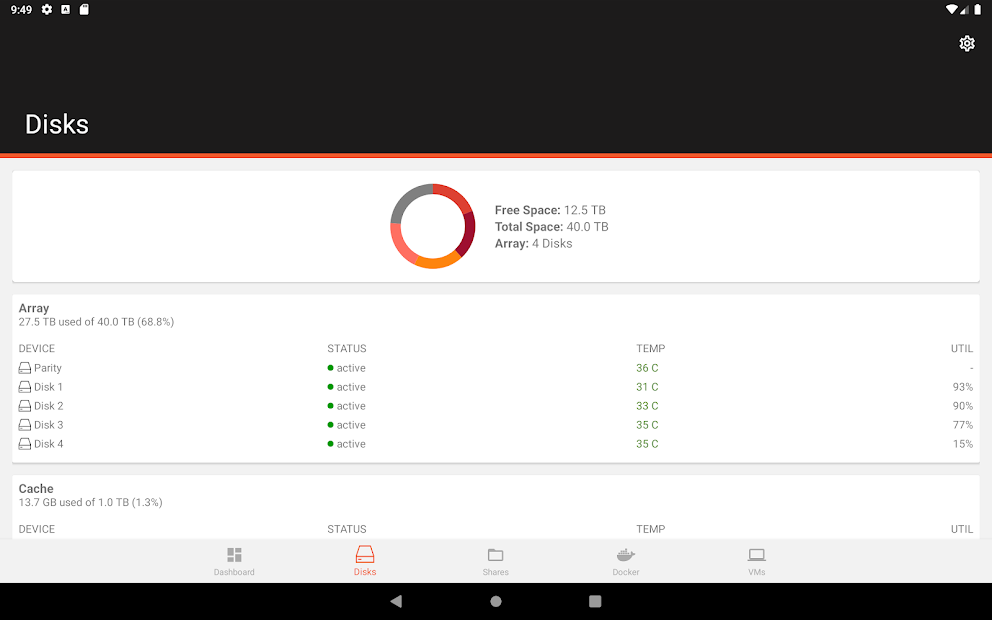
Task: Click 27.5 TB used of 40.0 TB summary
Action: 96,322
